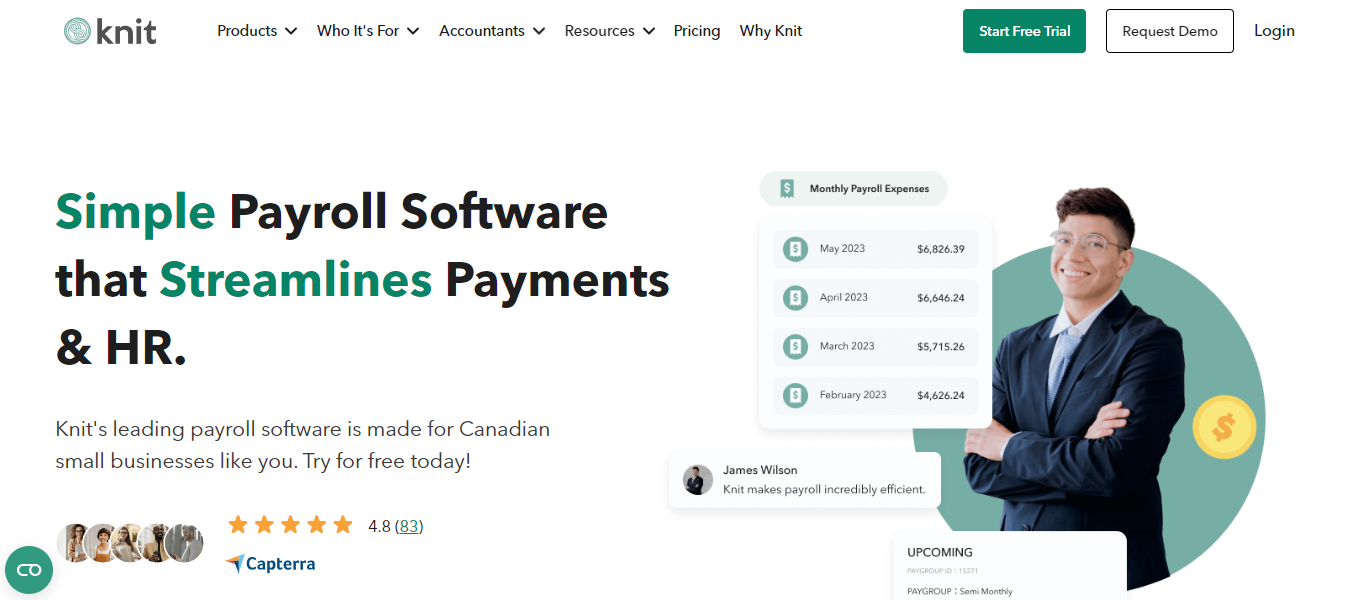1345x600 pixels.
Task: Click the Monthly Payroll Expenses label
Action: (x=869, y=188)
